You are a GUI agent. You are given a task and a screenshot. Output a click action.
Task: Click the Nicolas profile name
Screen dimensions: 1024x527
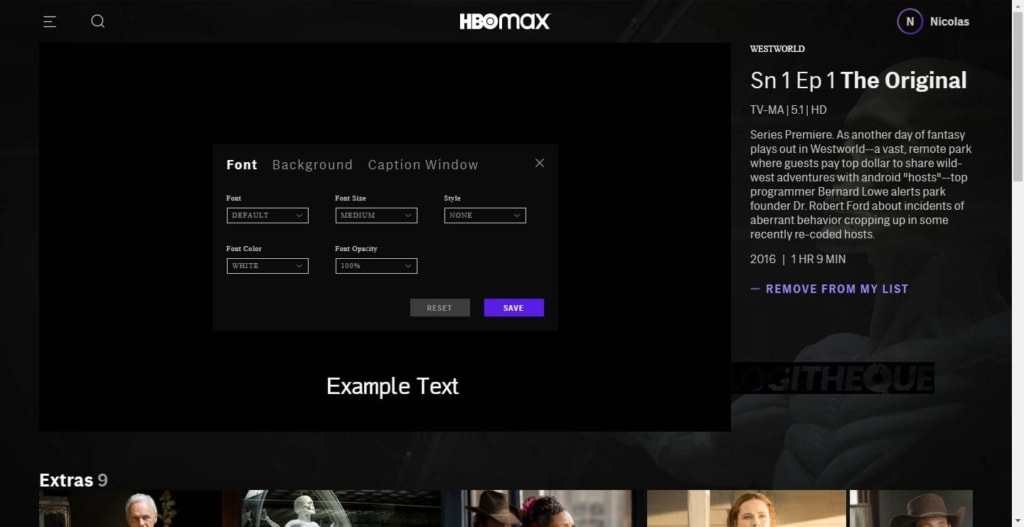[x=950, y=22]
